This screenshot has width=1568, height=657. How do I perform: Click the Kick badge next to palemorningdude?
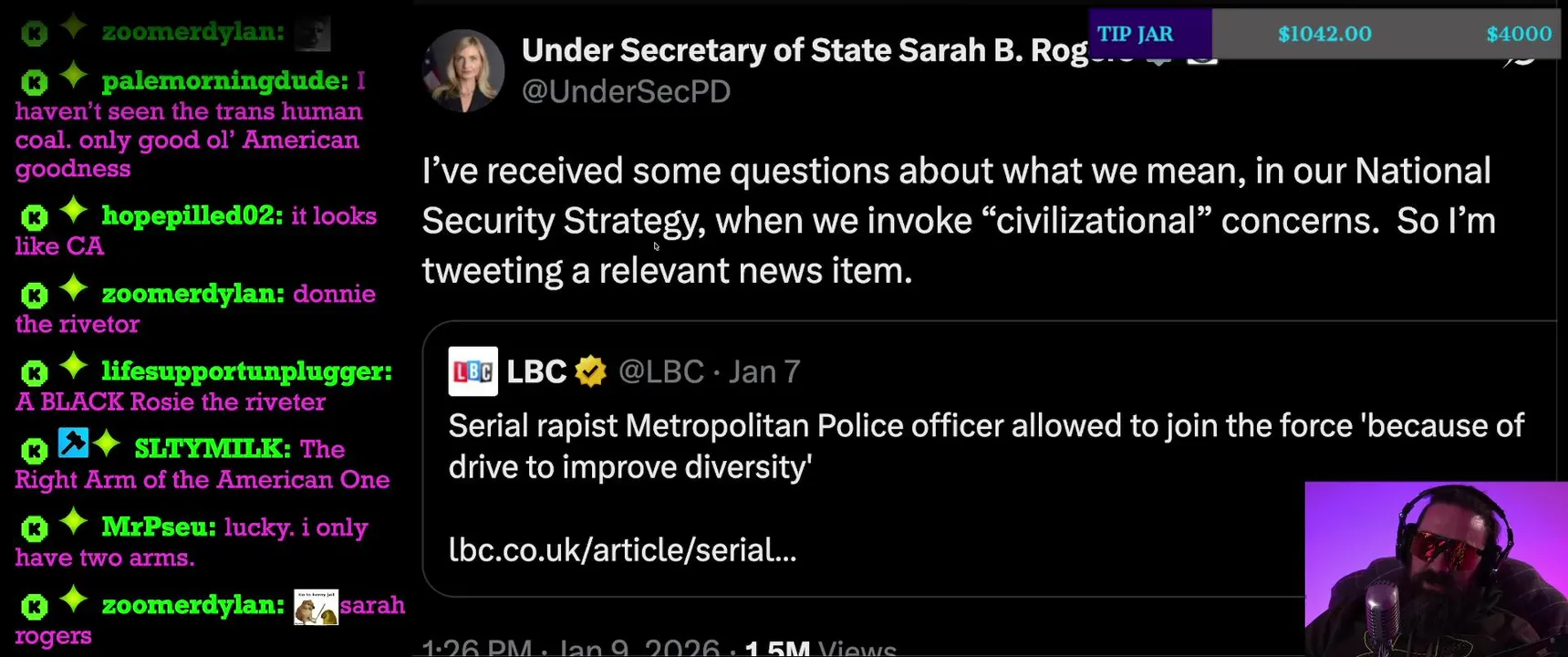35,83
